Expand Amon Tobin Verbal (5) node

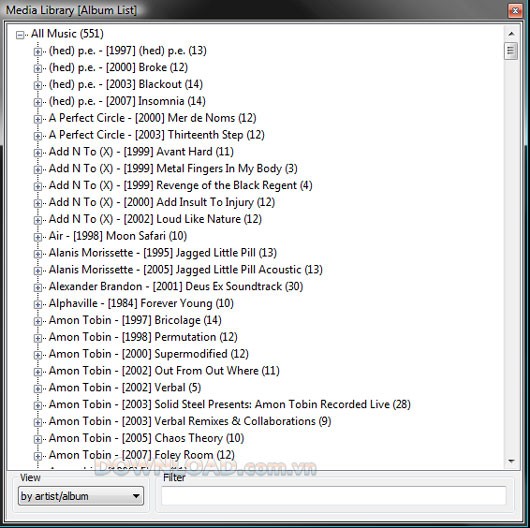click(x=38, y=388)
